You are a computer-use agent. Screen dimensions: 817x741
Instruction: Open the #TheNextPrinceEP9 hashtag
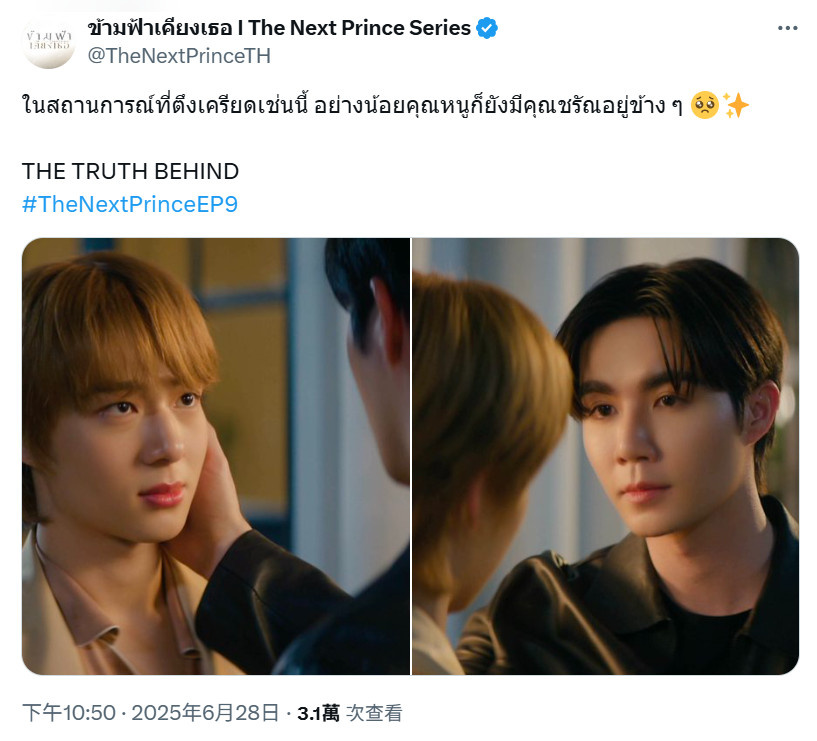130,204
